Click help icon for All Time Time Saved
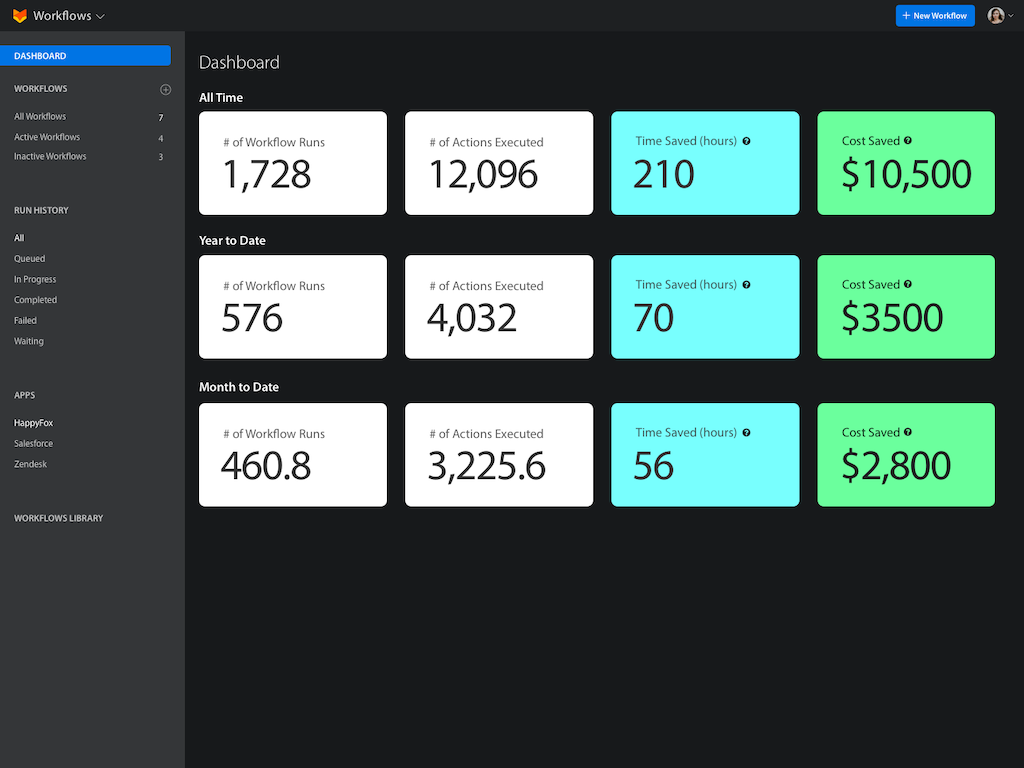The height and width of the screenshot is (768, 1024). point(747,141)
